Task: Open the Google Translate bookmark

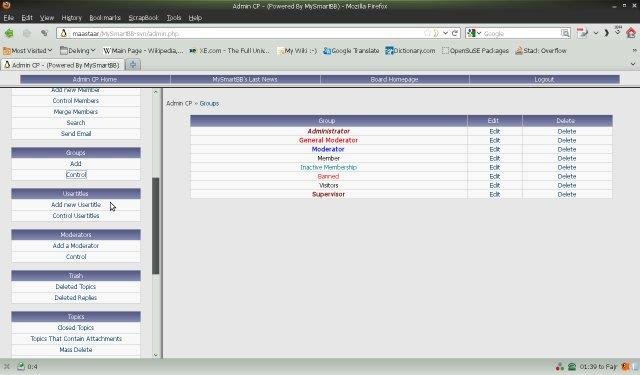Action: (x=351, y=51)
